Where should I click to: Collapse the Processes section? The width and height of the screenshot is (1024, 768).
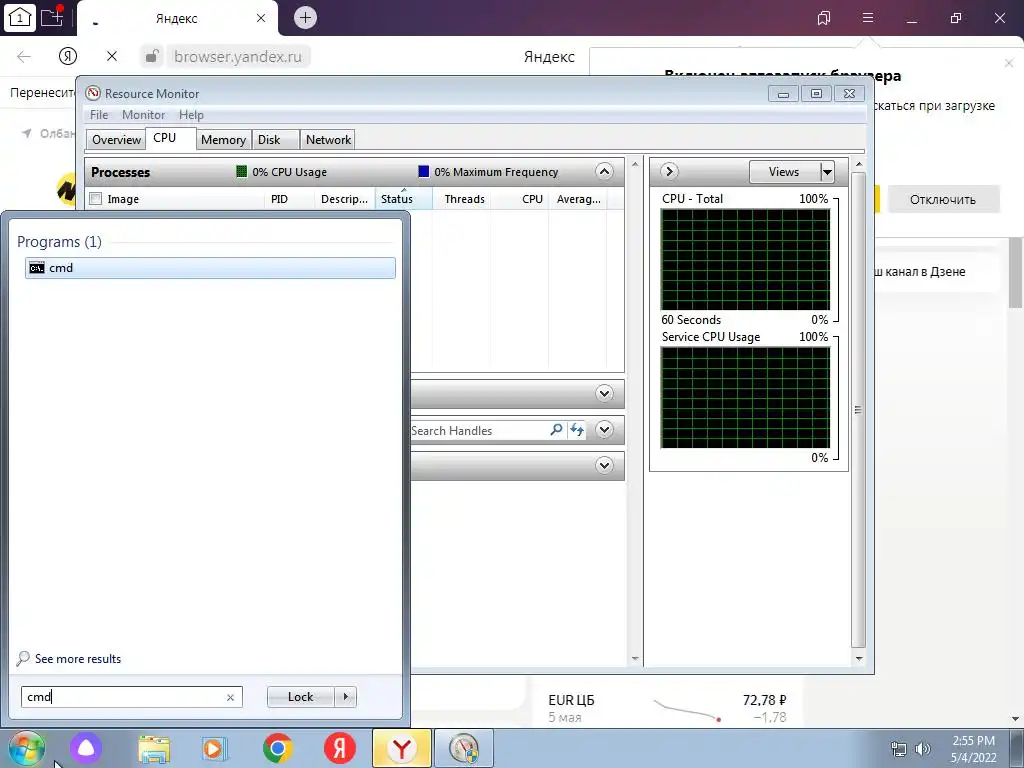605,172
